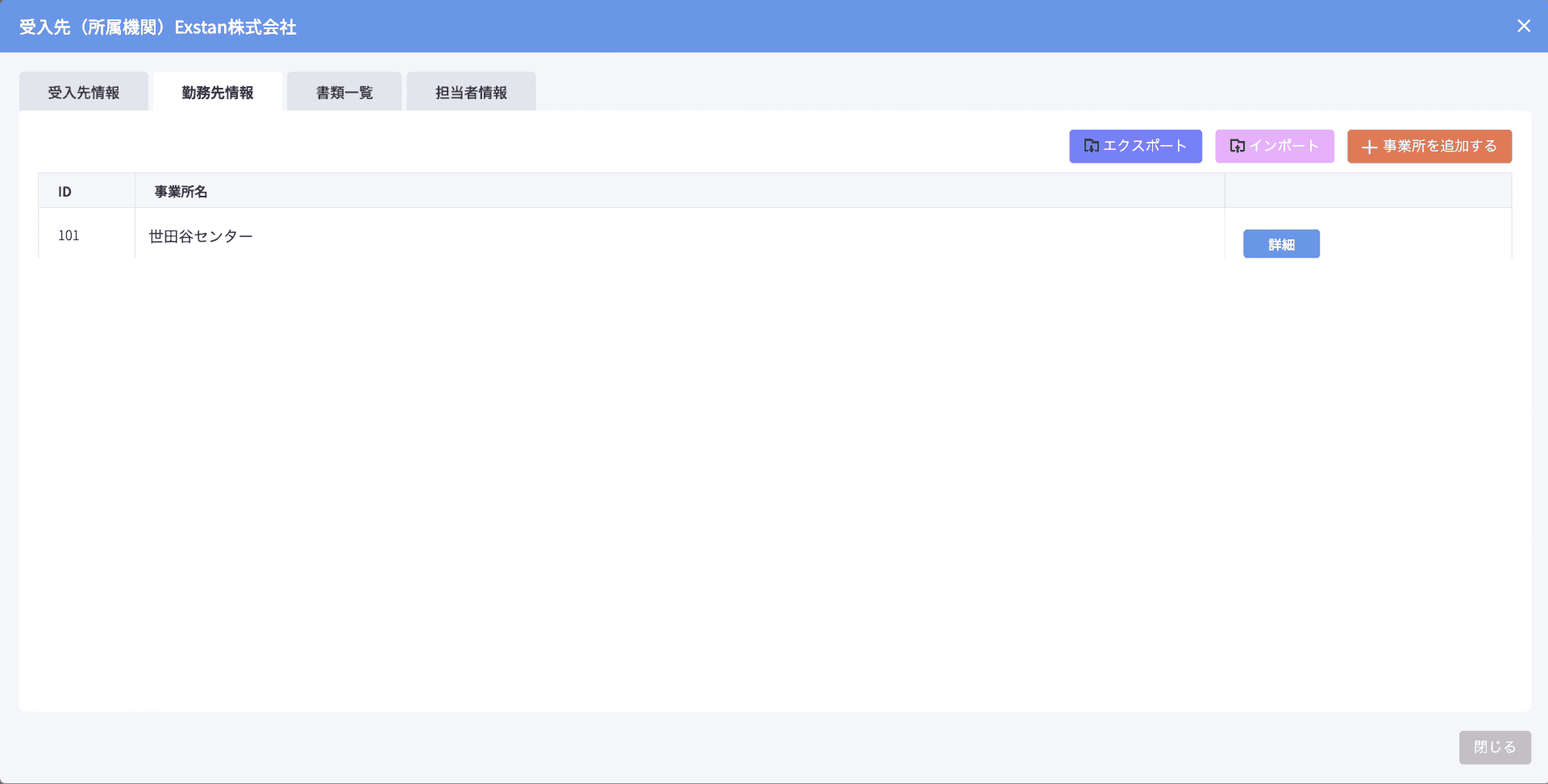The height and width of the screenshot is (784, 1548).
Task: Click the 事業所を追加する button text
Action: (1440, 146)
